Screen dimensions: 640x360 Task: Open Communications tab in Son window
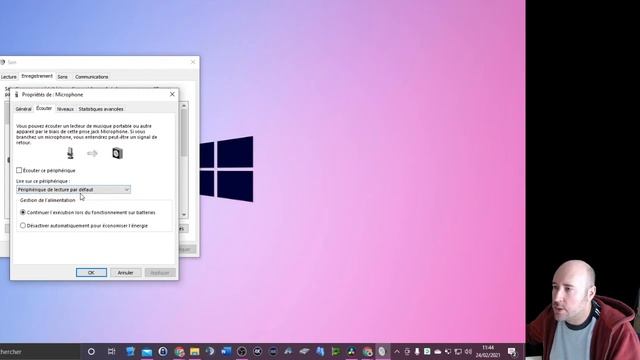91,77
